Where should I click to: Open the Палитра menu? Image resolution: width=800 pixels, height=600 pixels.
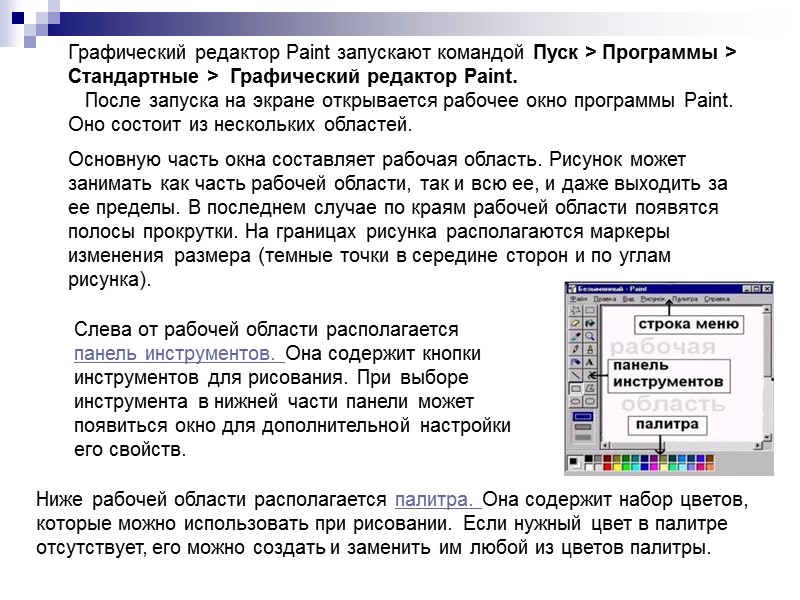click(x=685, y=299)
